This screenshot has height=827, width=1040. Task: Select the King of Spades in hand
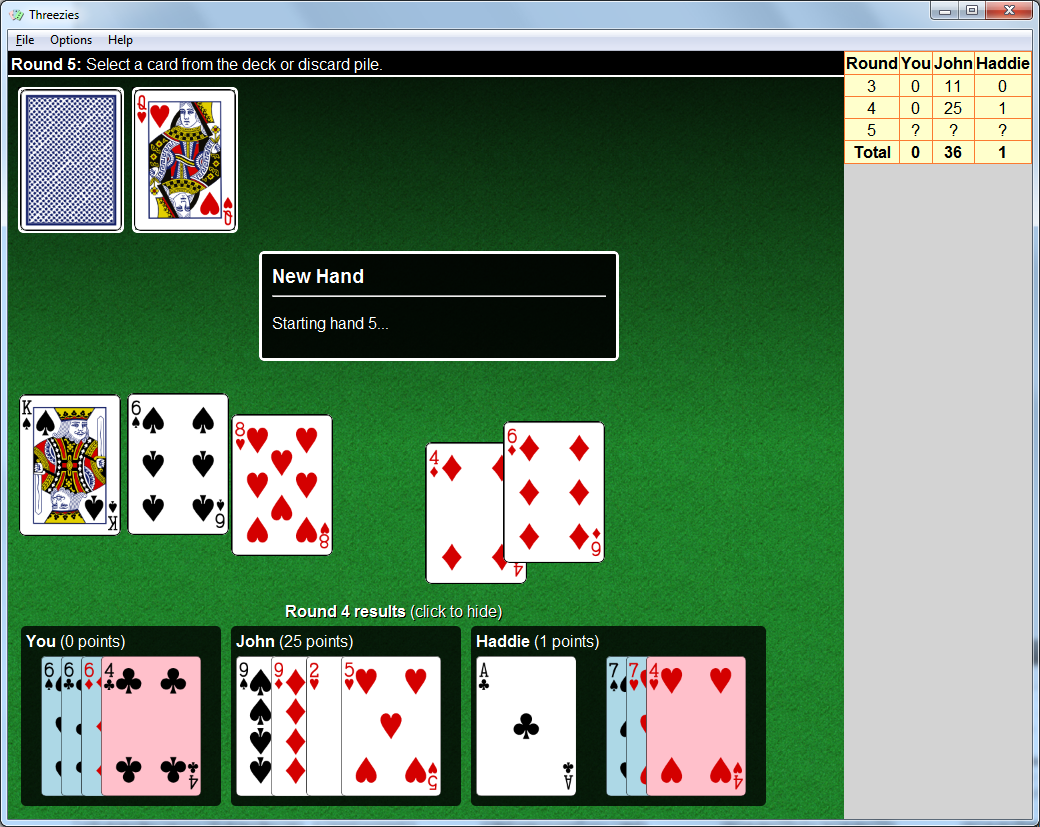pyautogui.click(x=70, y=465)
